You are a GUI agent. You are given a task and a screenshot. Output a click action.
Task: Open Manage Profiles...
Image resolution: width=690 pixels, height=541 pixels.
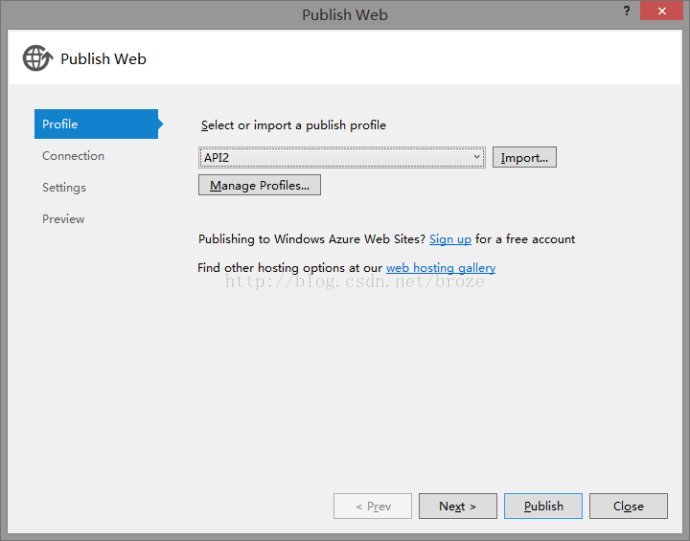259,185
